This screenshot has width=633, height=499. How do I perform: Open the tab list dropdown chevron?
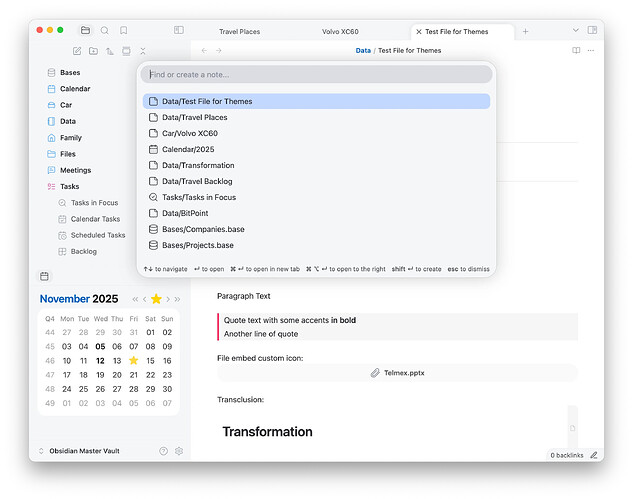coord(575,31)
